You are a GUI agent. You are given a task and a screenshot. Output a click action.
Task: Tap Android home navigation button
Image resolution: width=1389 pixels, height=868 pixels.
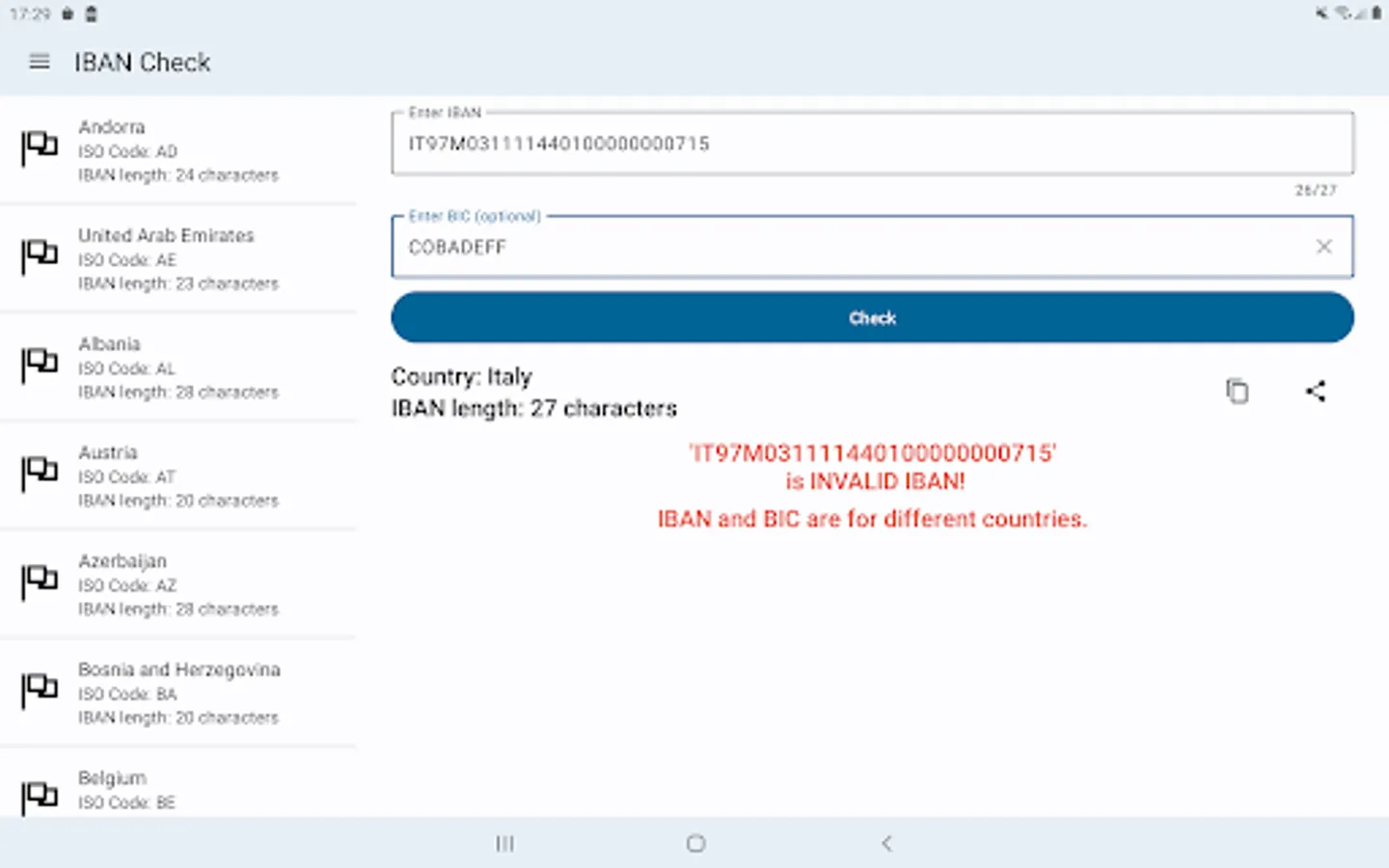[x=695, y=844]
